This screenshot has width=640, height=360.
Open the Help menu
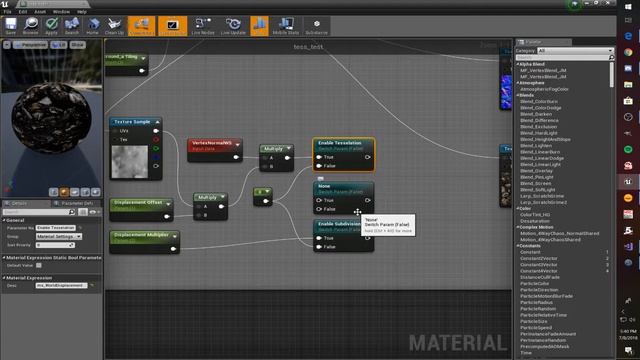point(82,12)
